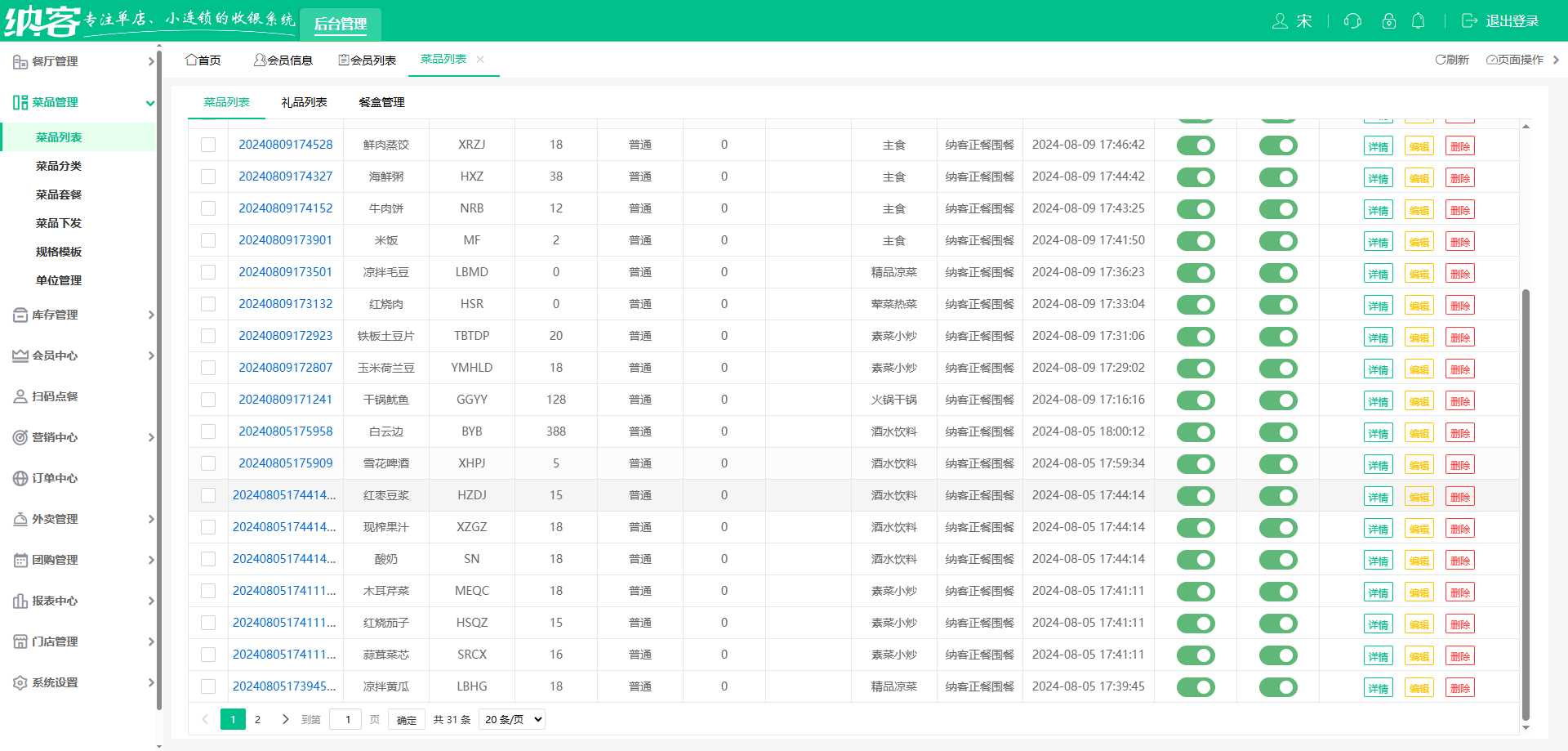Click the 扫码点餐 sidebar icon
Image resolution: width=1568 pixels, height=751 pixels.
click(20, 396)
